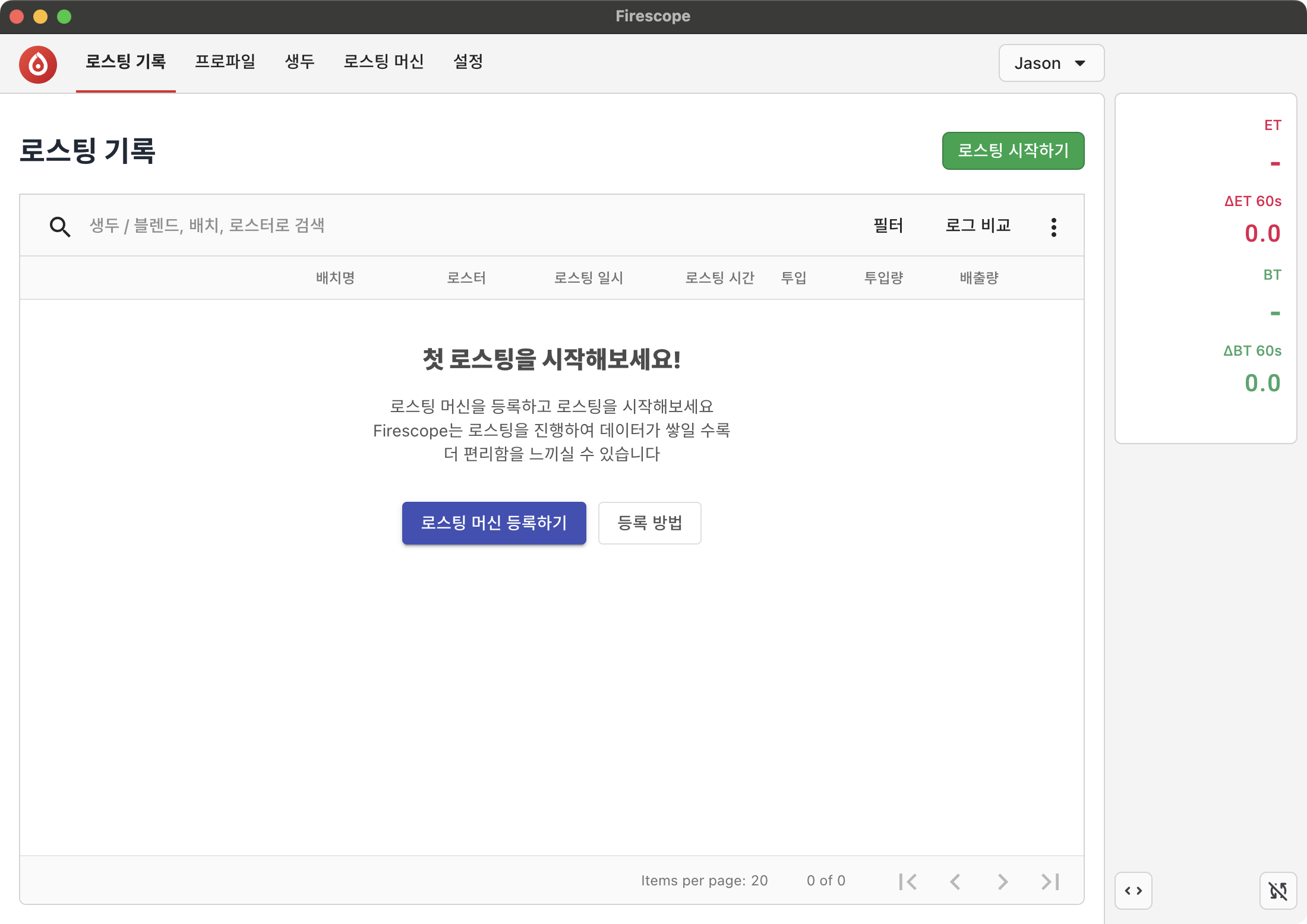The width and height of the screenshot is (1307, 924).
Task: Open the 생두 tab
Action: (x=299, y=62)
